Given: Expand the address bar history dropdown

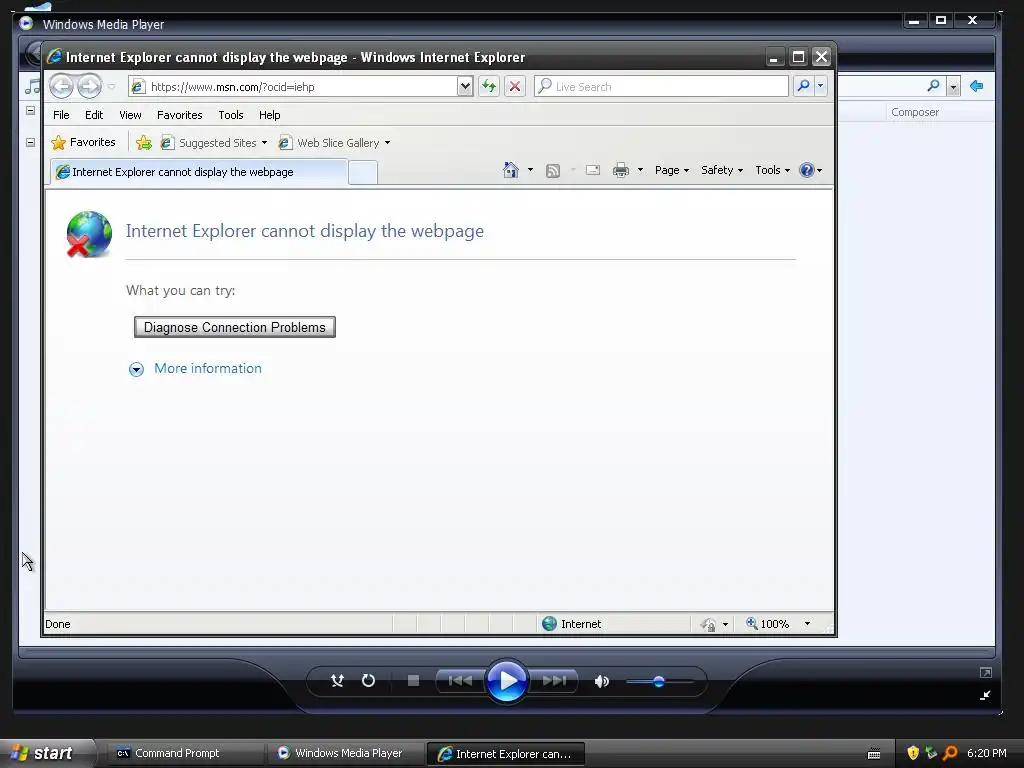Looking at the screenshot, I should 464,86.
